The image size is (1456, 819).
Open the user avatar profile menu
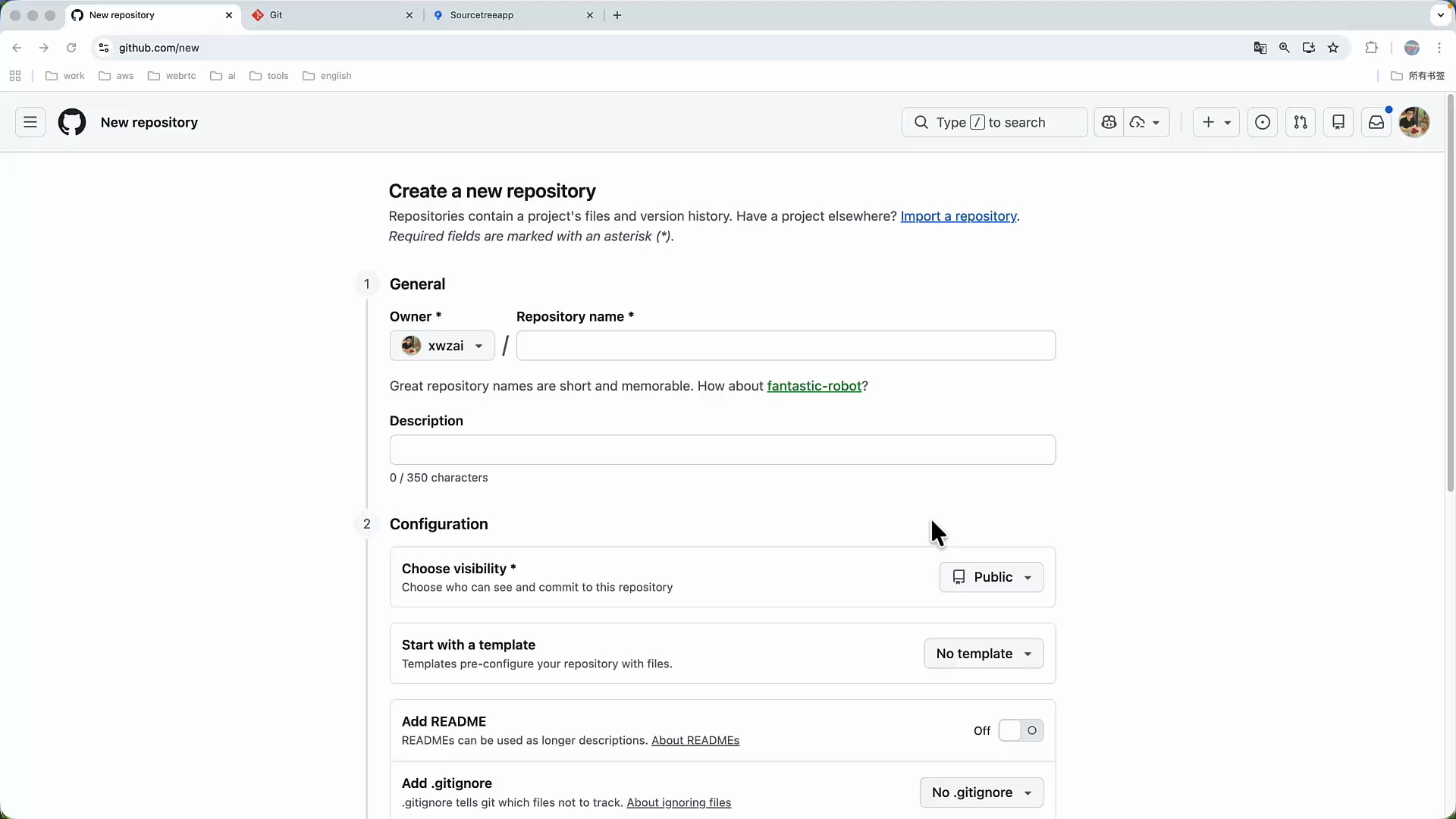[x=1414, y=122]
